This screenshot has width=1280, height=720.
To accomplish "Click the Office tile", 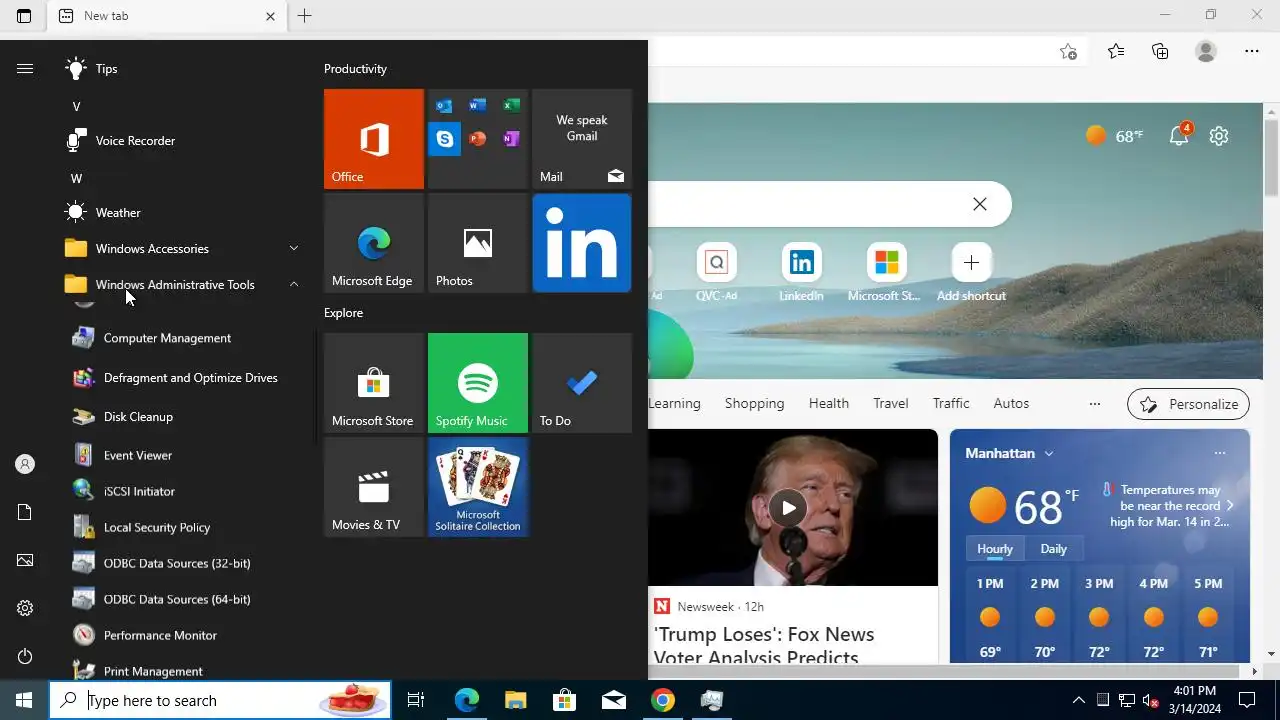I will [374, 139].
